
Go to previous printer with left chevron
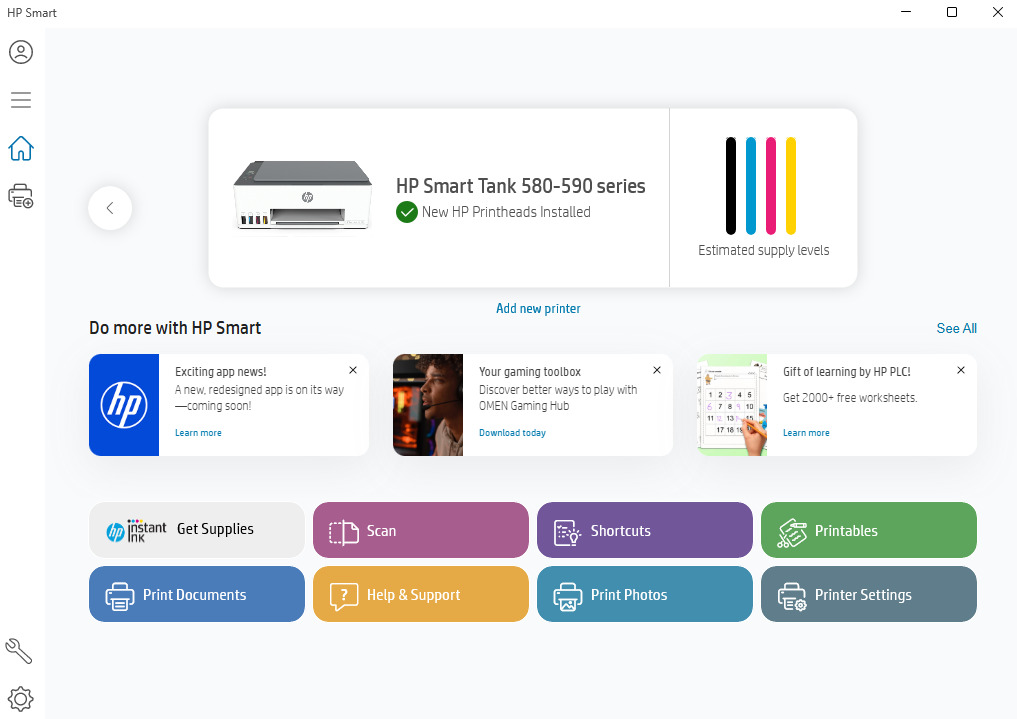pyautogui.click(x=110, y=208)
